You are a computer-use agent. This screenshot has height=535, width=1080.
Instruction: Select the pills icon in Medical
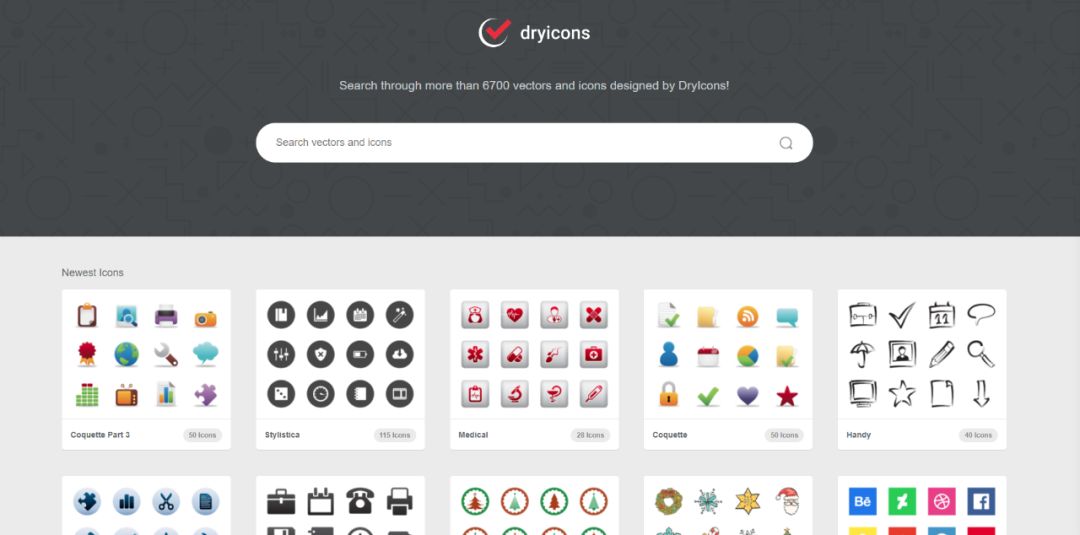pos(515,354)
